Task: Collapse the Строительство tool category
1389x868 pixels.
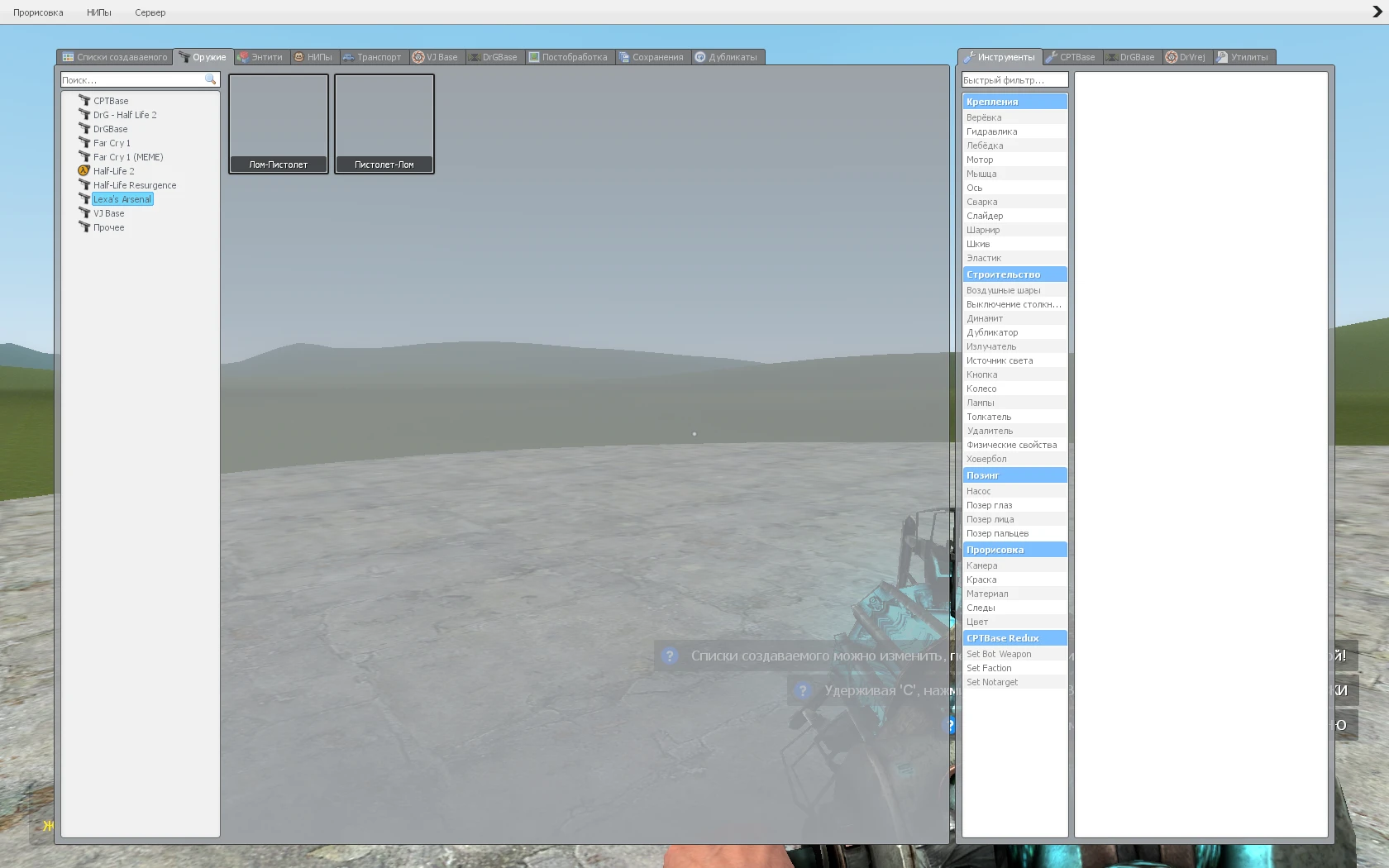Action: 1014,274
